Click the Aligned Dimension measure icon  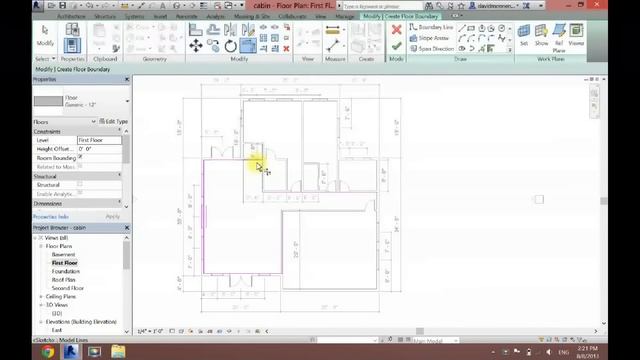click(x=333, y=30)
